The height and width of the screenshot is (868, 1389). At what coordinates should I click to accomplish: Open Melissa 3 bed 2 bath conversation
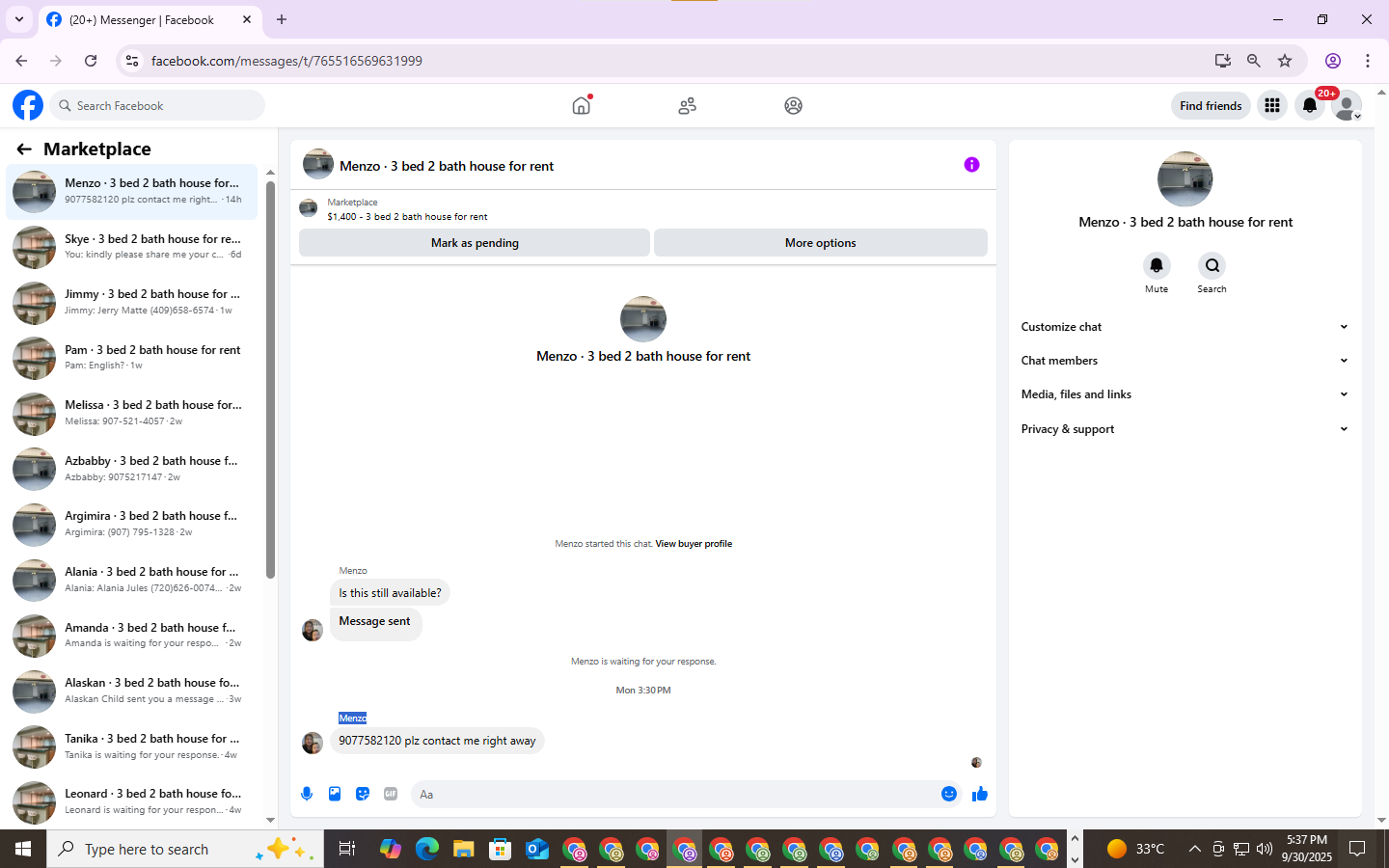pyautogui.click(x=131, y=413)
